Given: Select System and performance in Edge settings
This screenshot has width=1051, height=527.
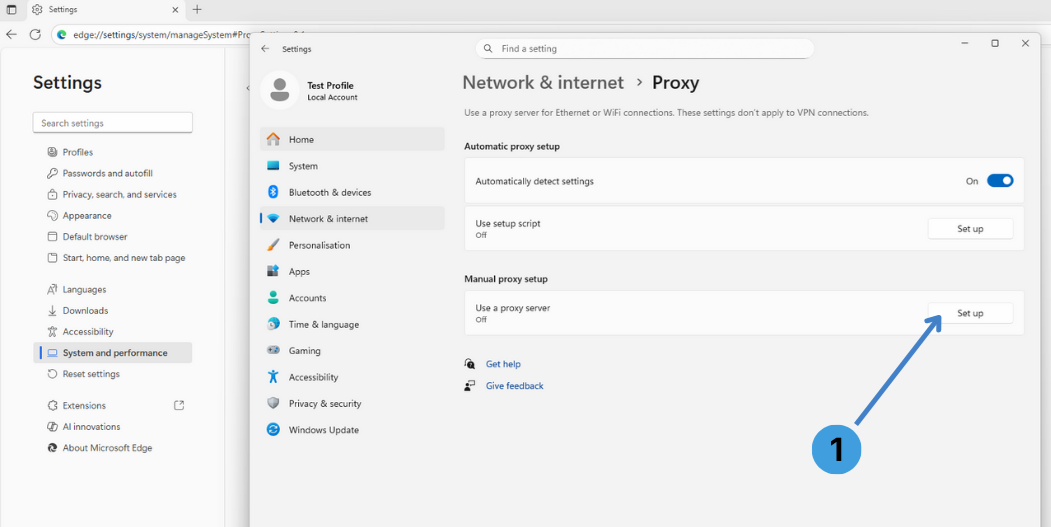Looking at the screenshot, I should [113, 353].
